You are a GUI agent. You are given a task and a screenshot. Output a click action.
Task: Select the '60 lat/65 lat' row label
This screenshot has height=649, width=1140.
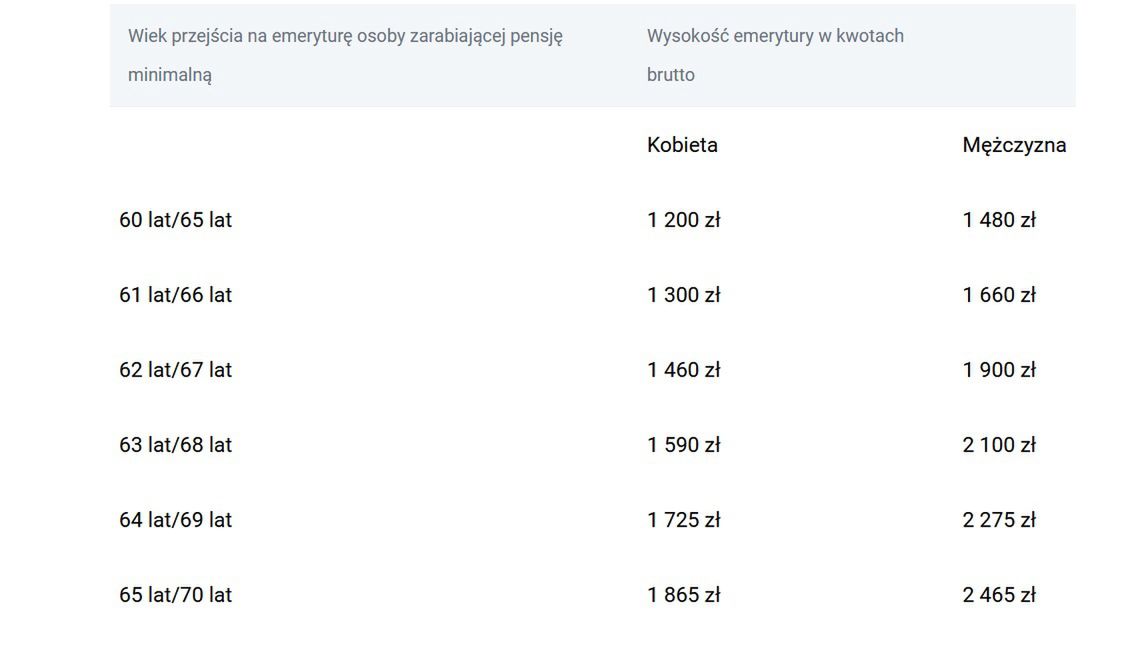click(175, 220)
